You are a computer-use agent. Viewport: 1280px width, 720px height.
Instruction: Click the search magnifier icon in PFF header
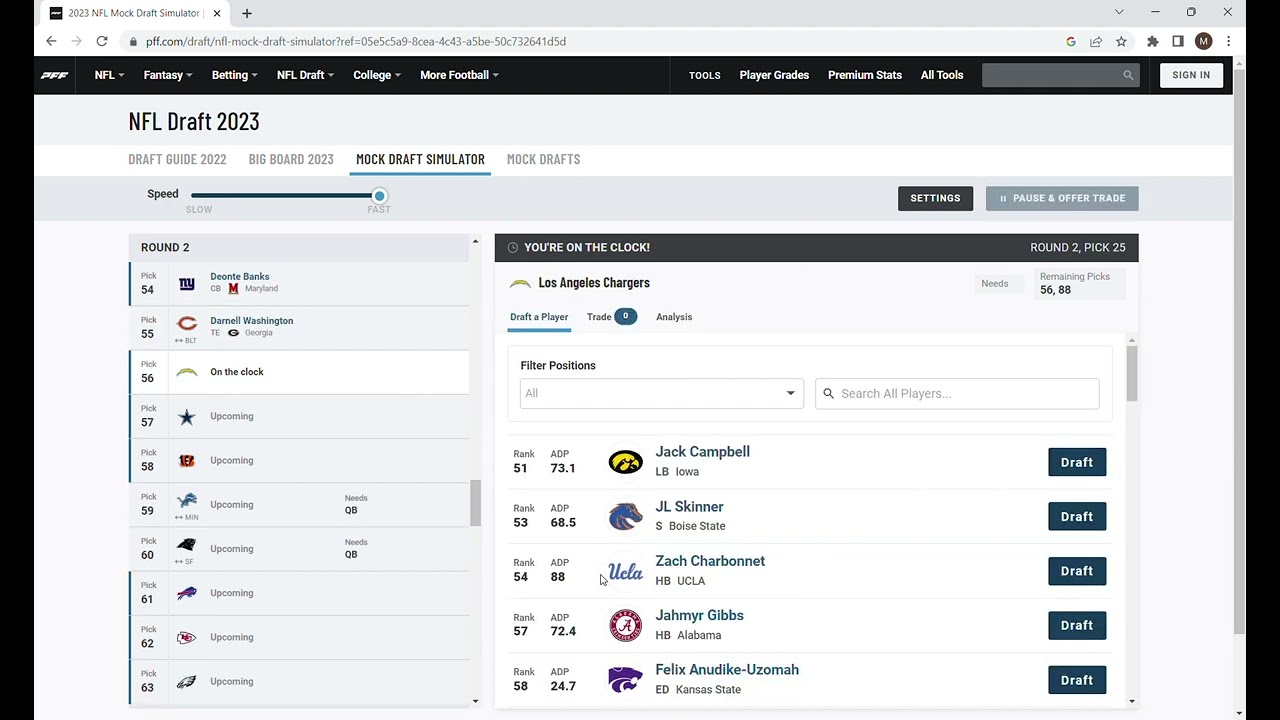(x=1128, y=75)
